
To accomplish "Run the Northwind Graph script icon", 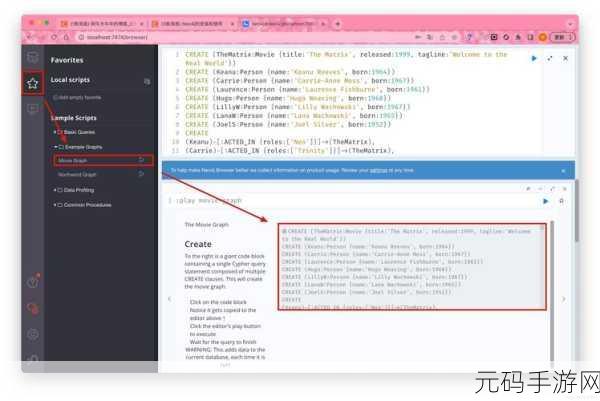I will [x=141, y=174].
